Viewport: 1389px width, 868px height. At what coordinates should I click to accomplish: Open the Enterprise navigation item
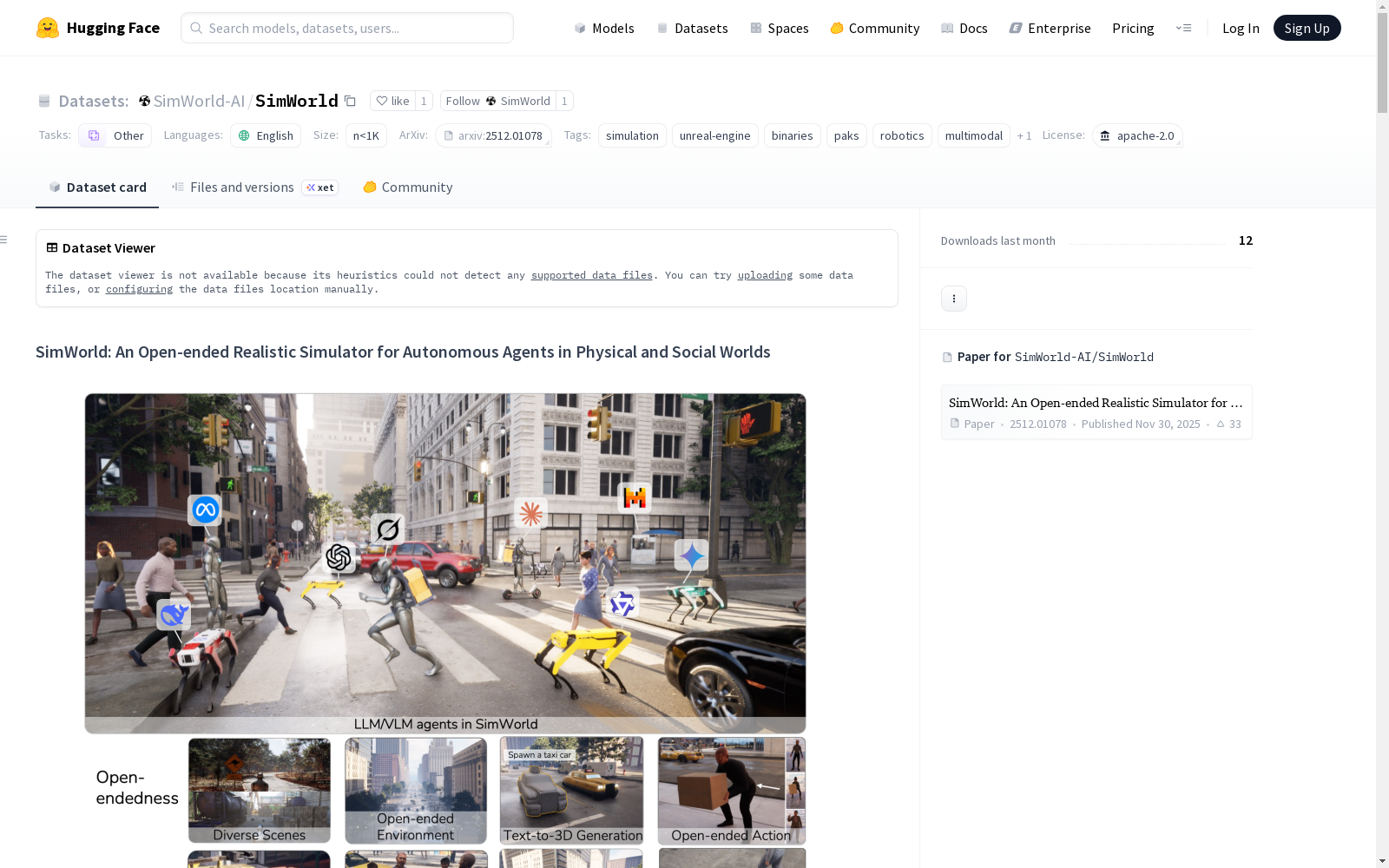coord(1050,28)
